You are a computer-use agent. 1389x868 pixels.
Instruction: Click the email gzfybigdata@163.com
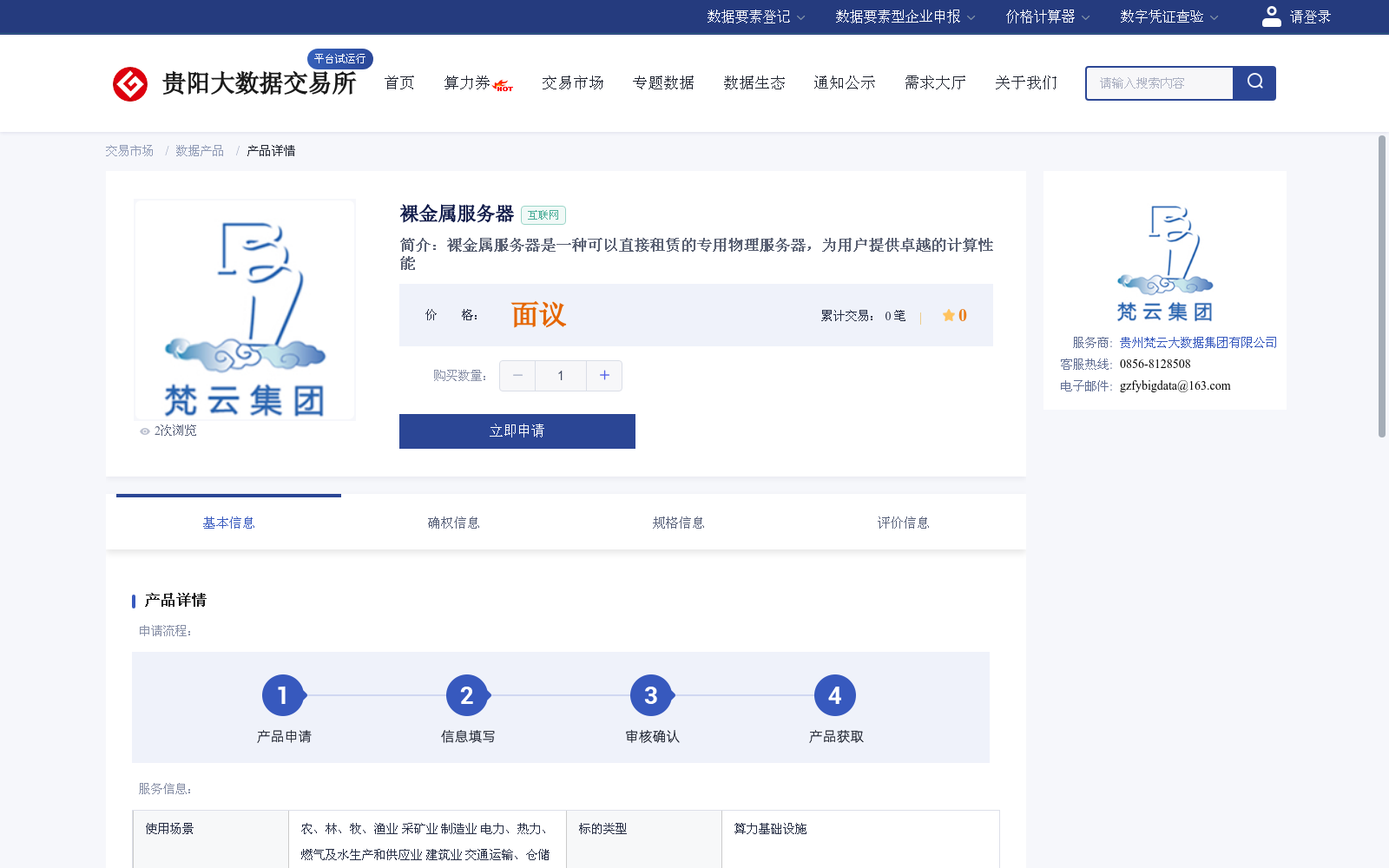pyautogui.click(x=1175, y=386)
